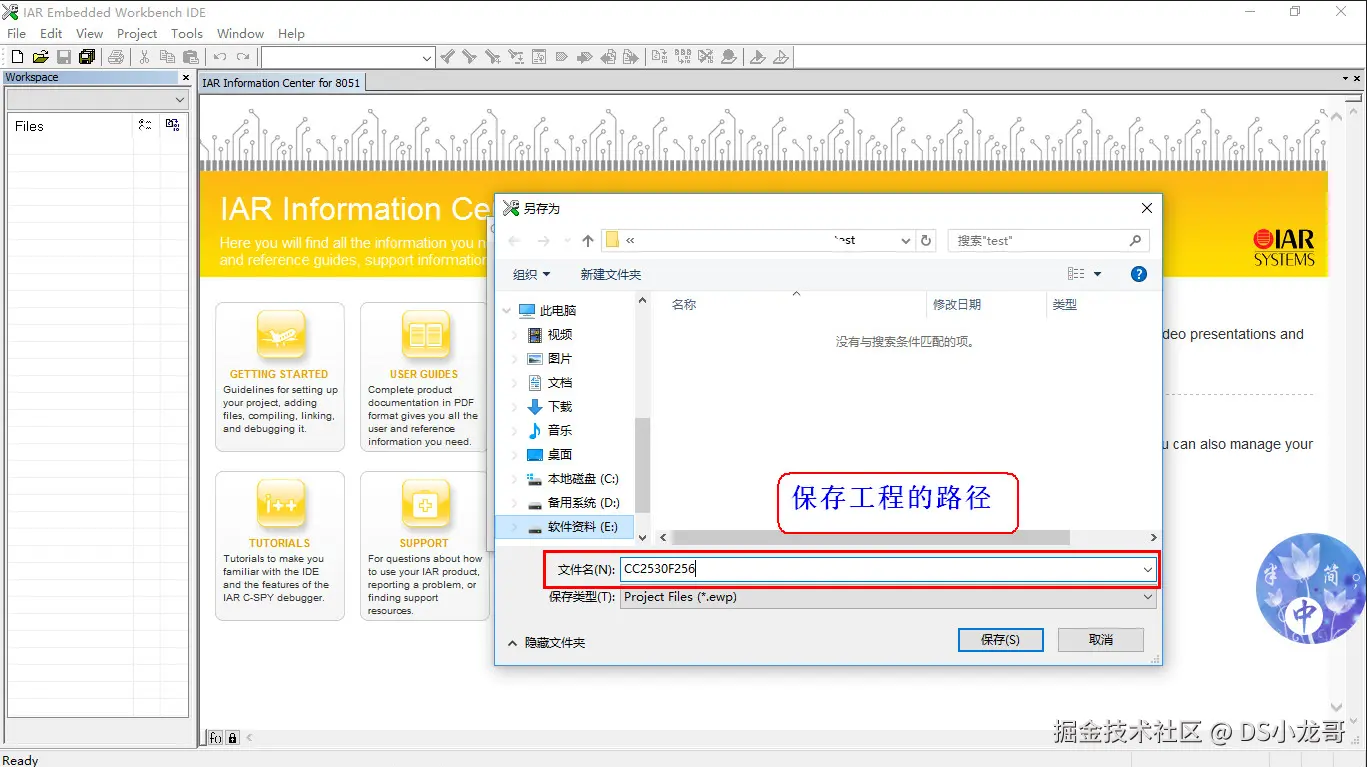Open the Tools menu
The height and width of the screenshot is (767, 1367).
[187, 33]
